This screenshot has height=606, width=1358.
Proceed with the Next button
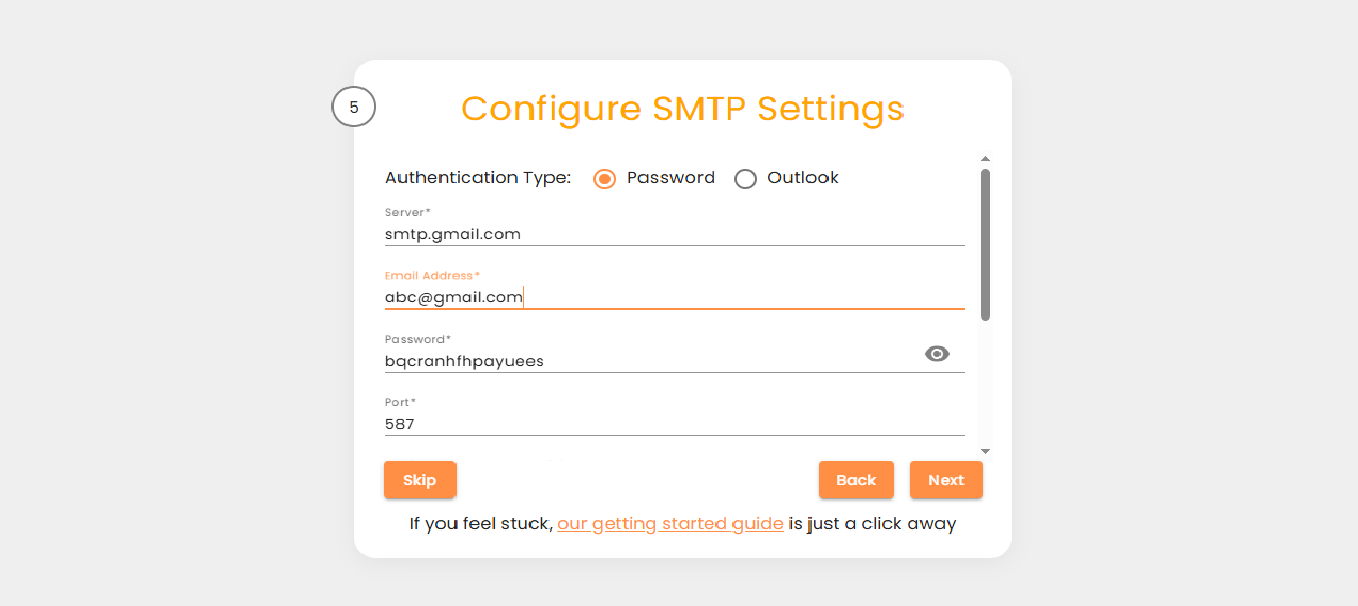click(x=946, y=480)
